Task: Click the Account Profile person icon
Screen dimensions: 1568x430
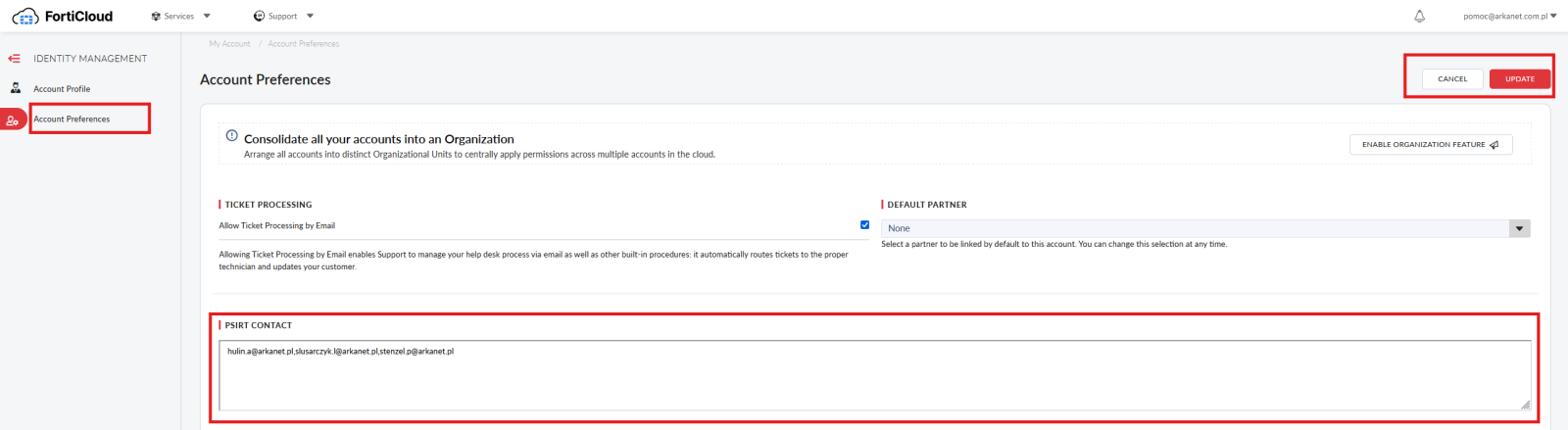Action: tap(16, 88)
